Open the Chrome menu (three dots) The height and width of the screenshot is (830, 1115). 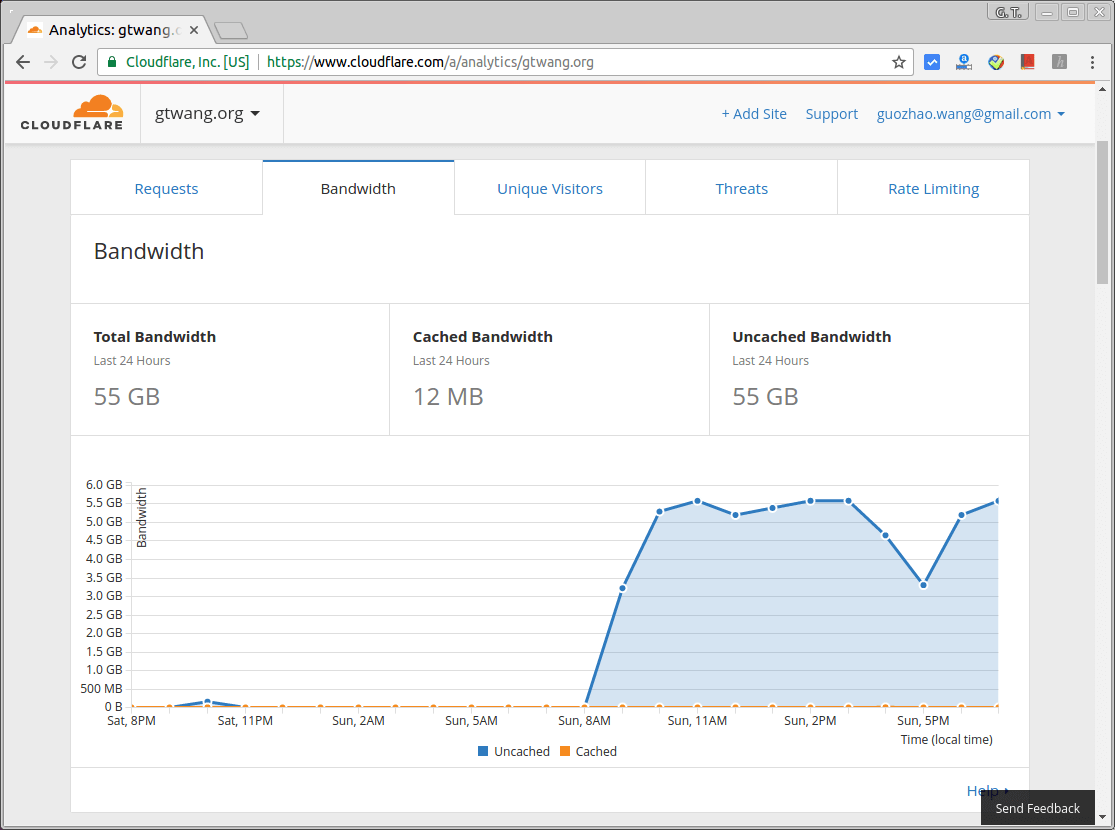(x=1092, y=62)
